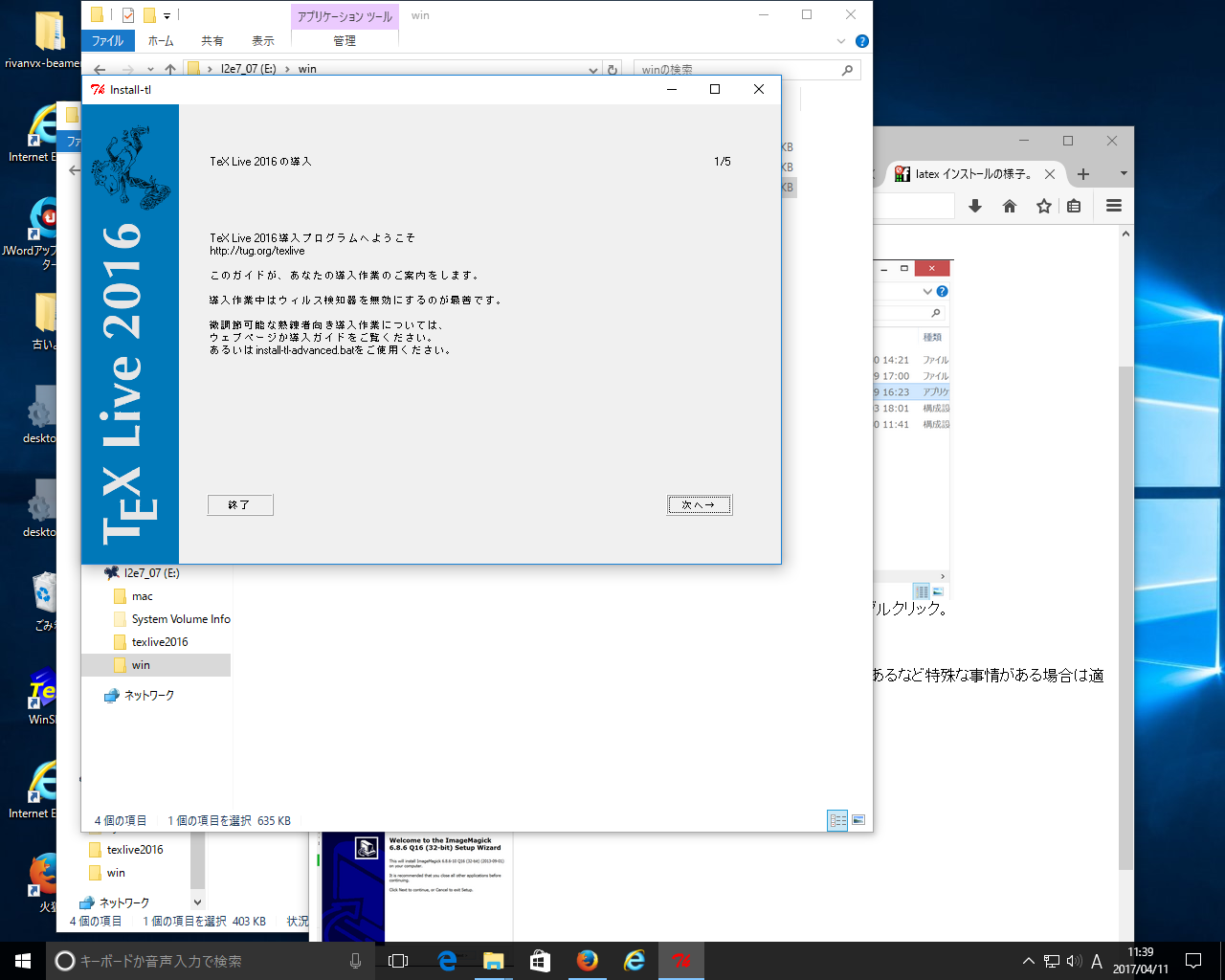Close the latex インストールの様子 tab
This screenshot has width=1225, height=980.
(x=1050, y=174)
